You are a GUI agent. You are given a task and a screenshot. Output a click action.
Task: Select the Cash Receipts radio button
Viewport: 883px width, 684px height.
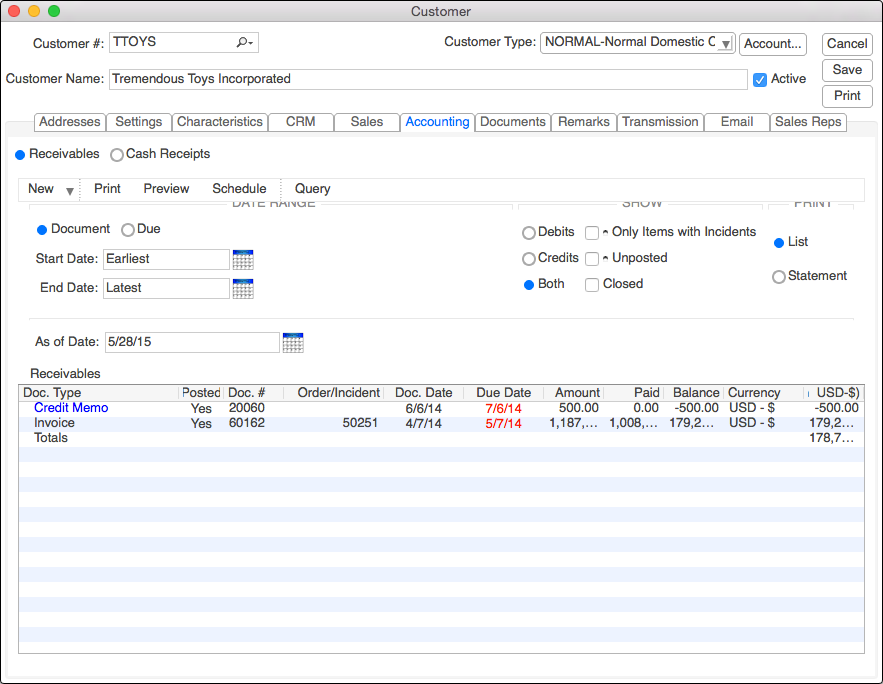117,155
